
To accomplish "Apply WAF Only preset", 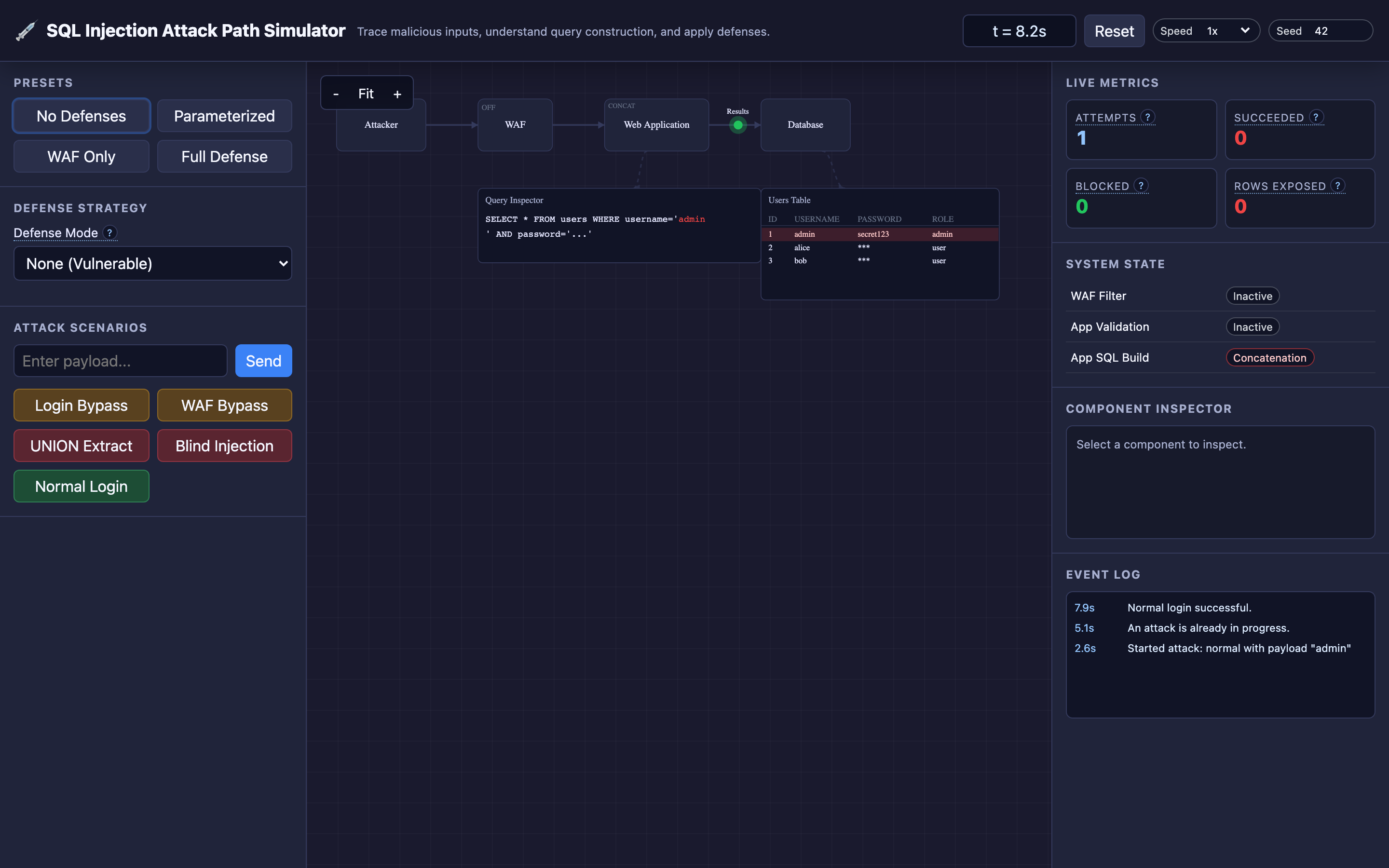I will (x=82, y=156).
